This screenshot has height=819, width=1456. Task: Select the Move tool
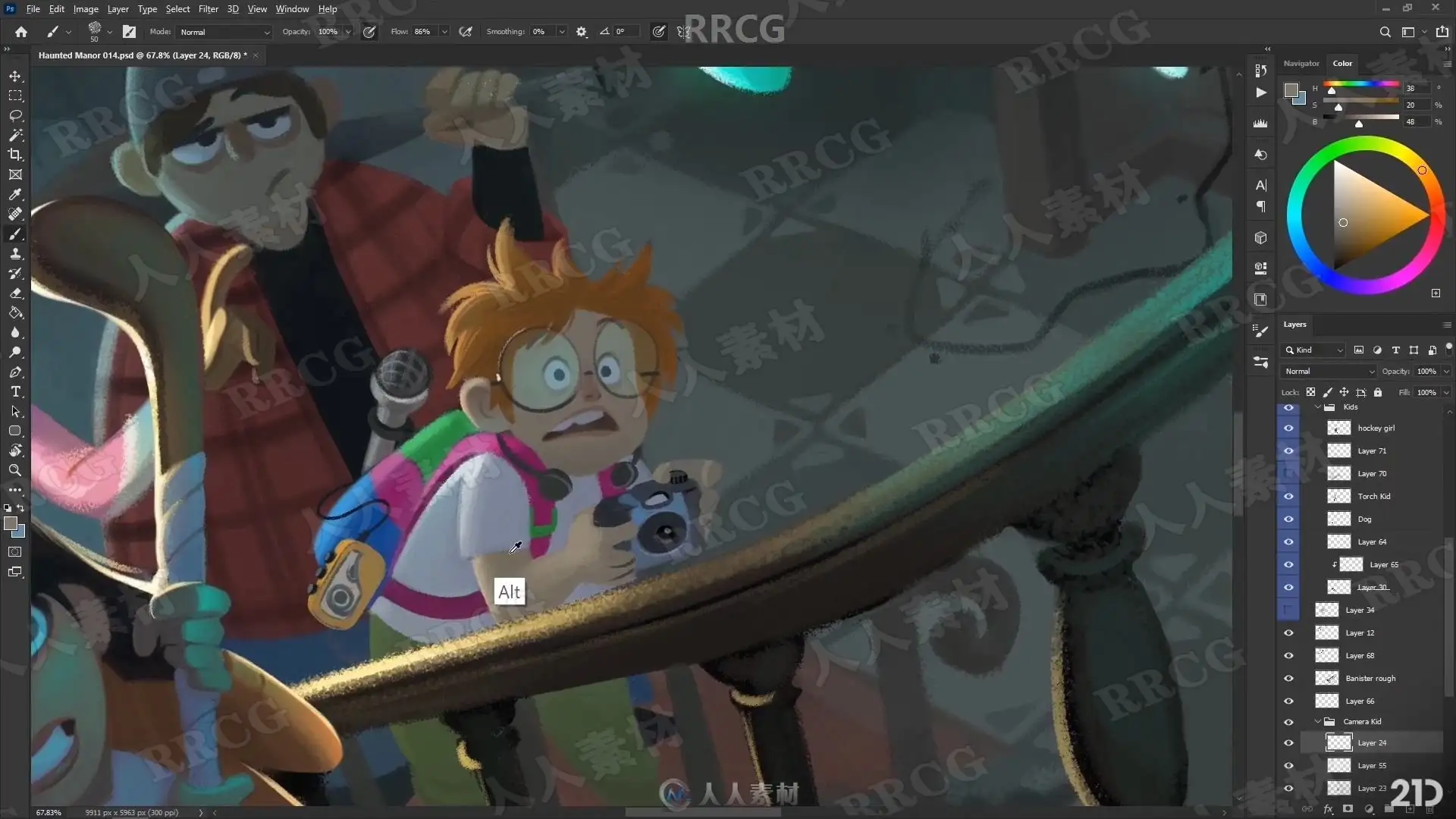(x=15, y=77)
